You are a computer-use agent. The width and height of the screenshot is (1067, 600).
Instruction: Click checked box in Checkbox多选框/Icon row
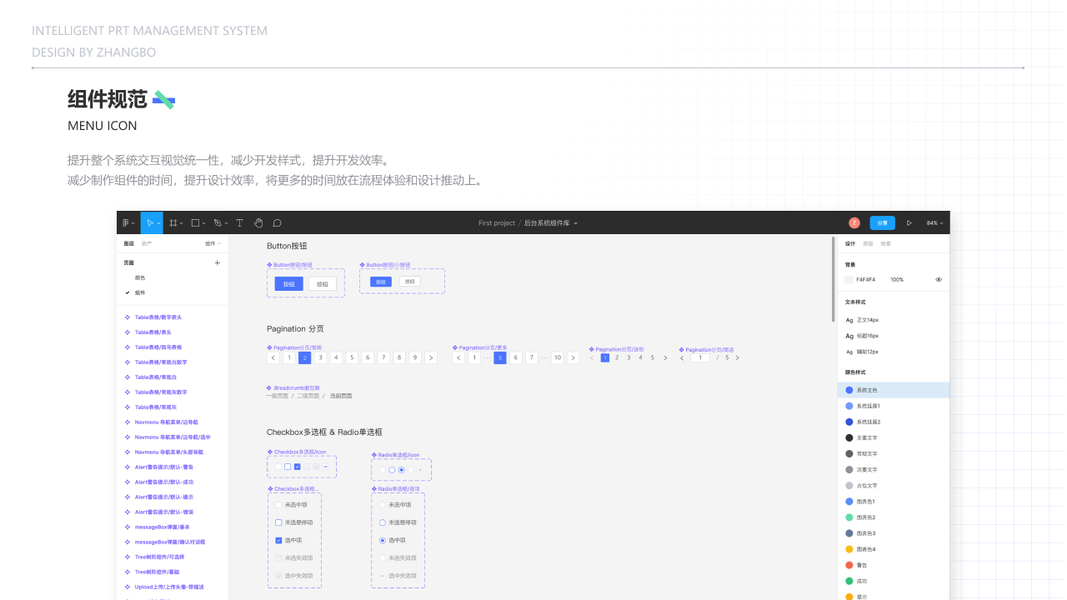297,467
